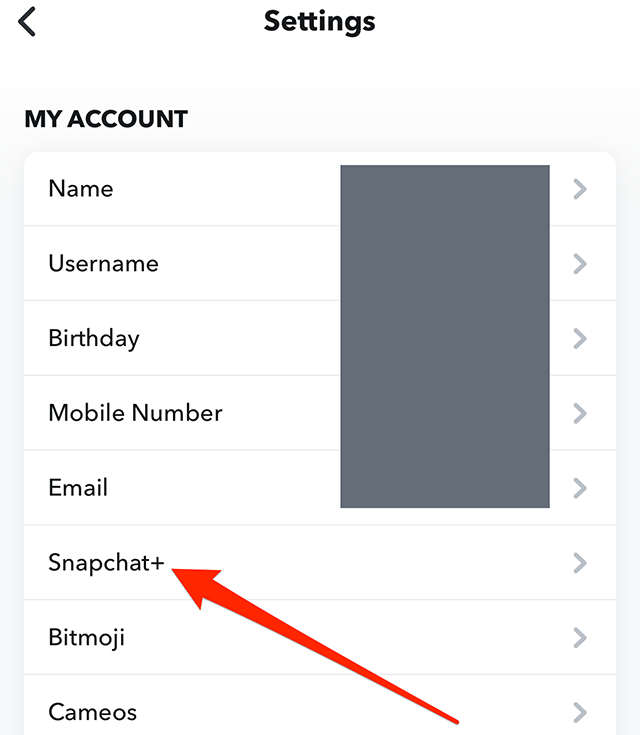This screenshot has height=735, width=640.
Task: Click the Settings page title
Action: pyautogui.click(x=320, y=21)
